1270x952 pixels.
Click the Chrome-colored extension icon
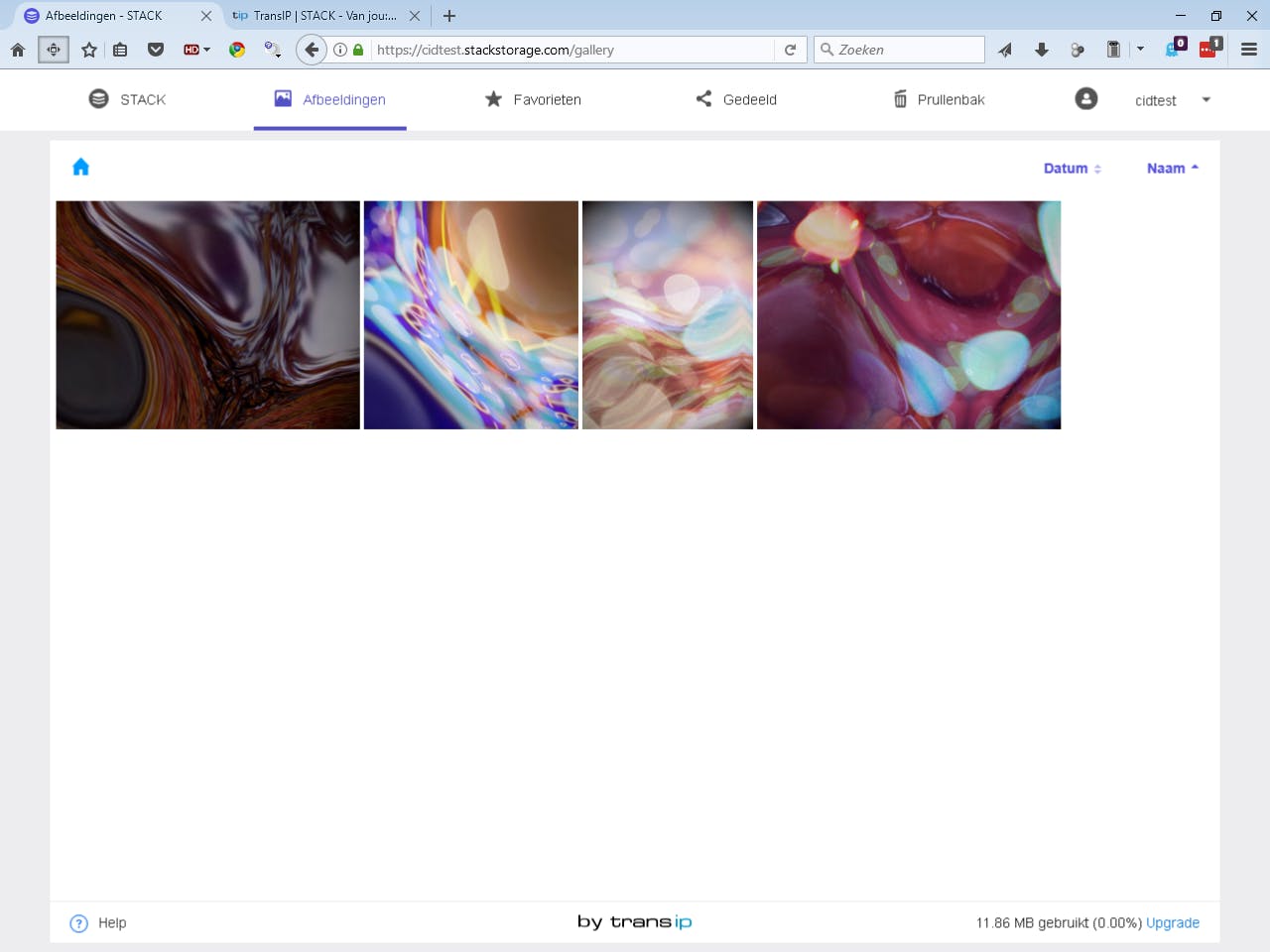[237, 50]
